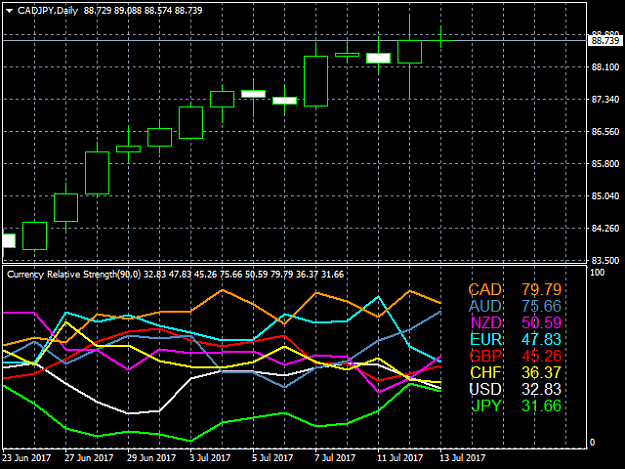Click the AUD currency legend label

tap(485, 306)
